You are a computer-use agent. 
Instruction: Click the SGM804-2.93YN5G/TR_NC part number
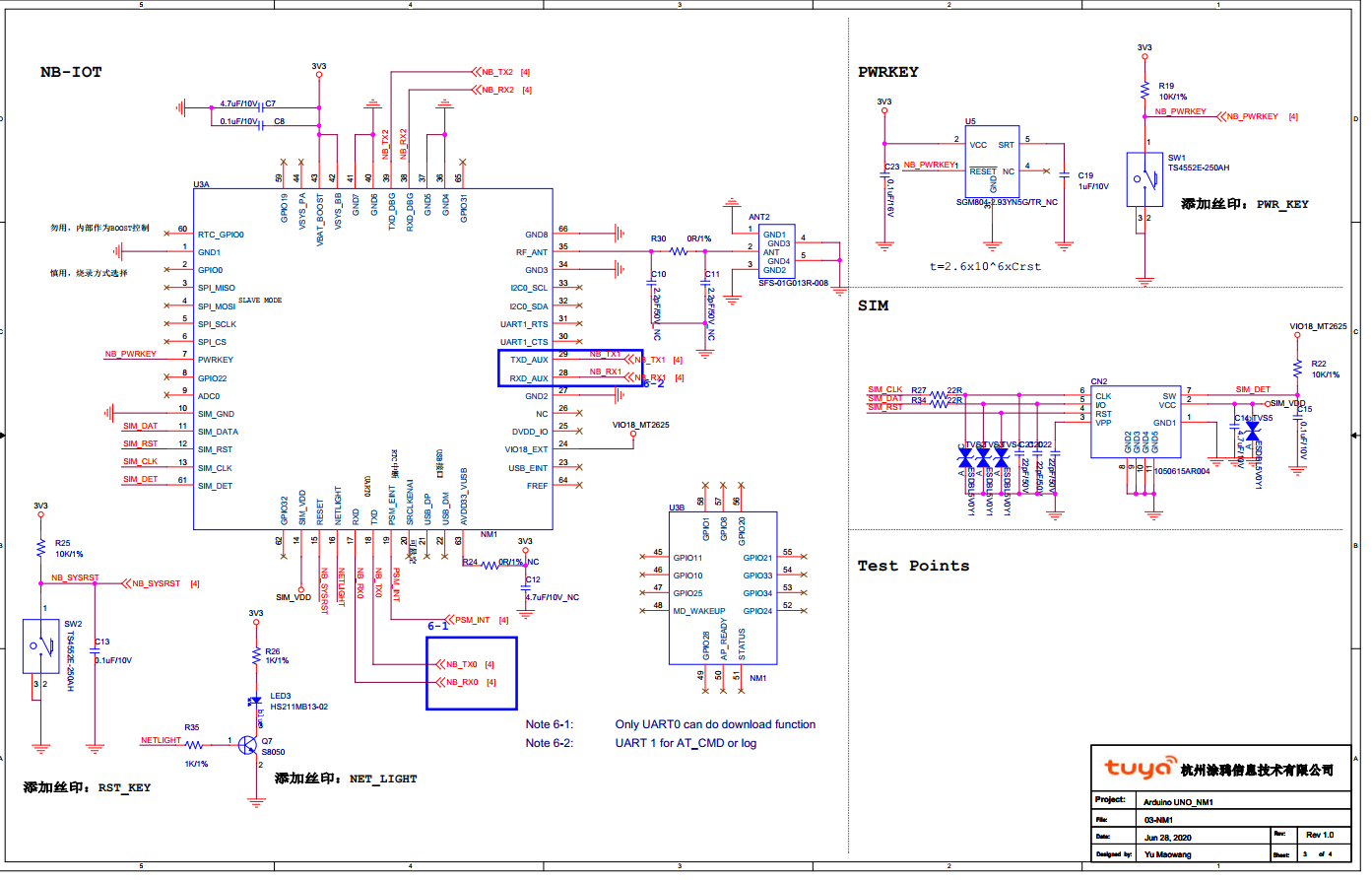point(1007,202)
